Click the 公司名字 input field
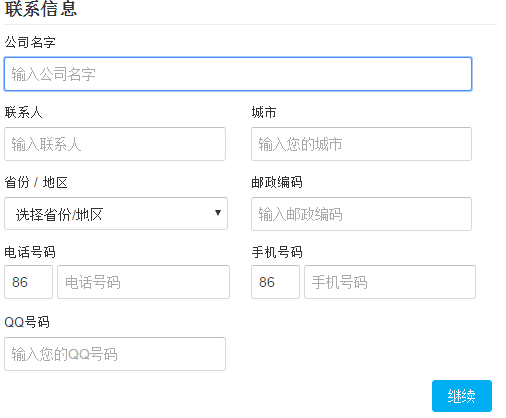The height and width of the screenshot is (418, 506). pyautogui.click(x=238, y=74)
